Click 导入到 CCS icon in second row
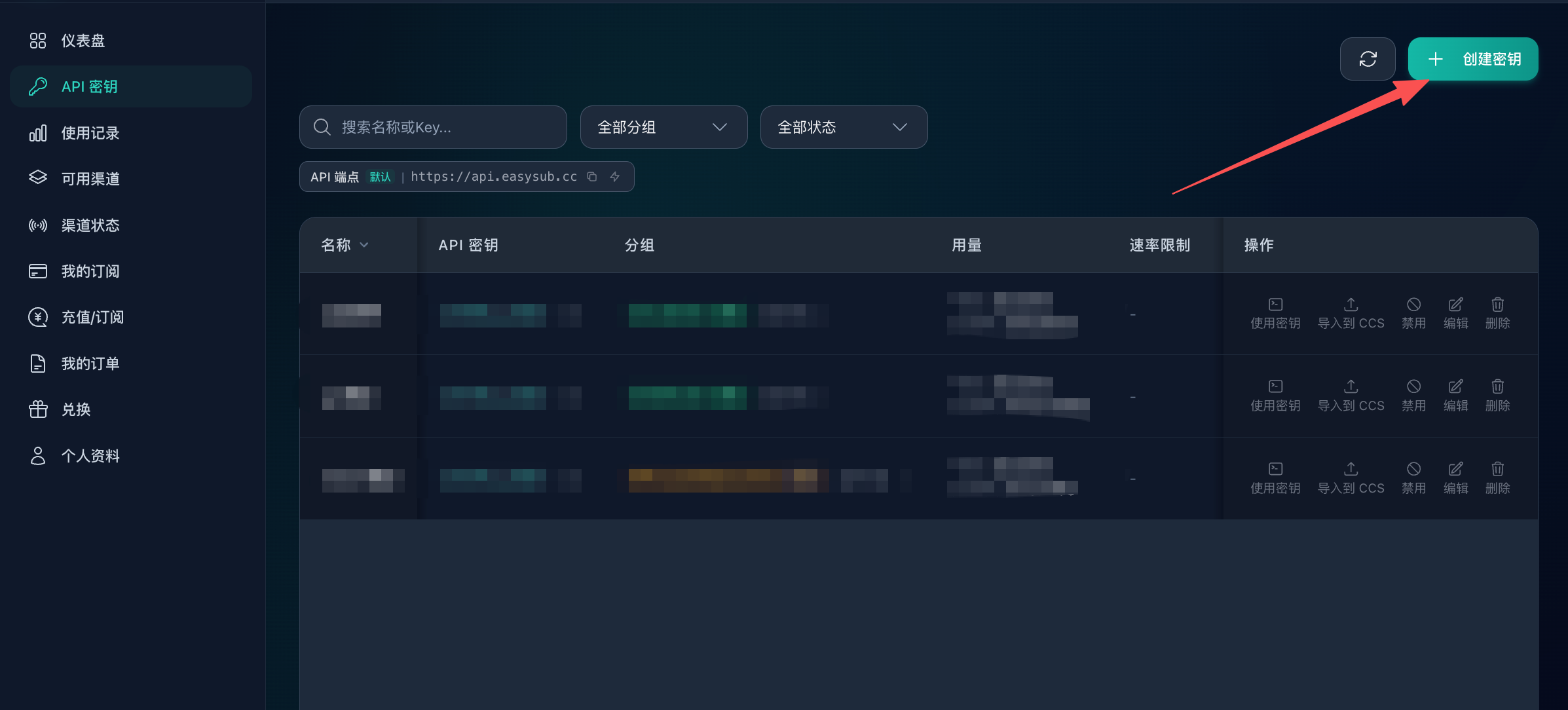Viewport: 1568px width, 710px height. tap(1351, 386)
